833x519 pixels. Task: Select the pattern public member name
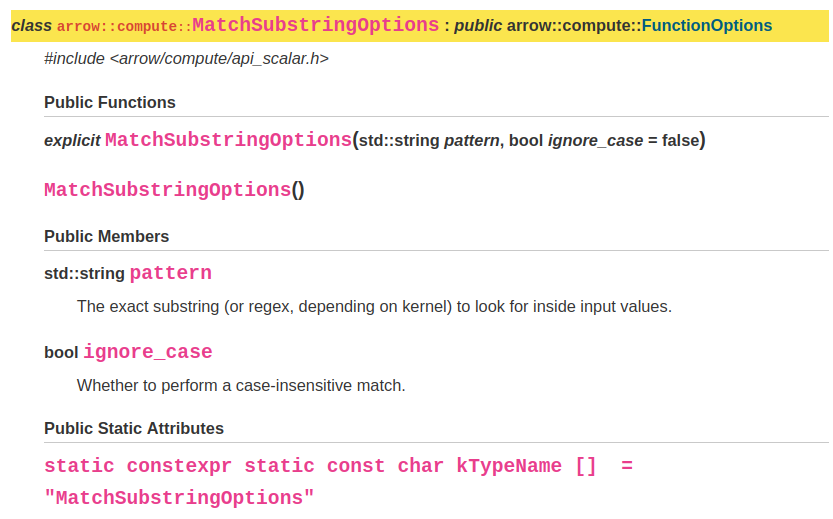170,273
